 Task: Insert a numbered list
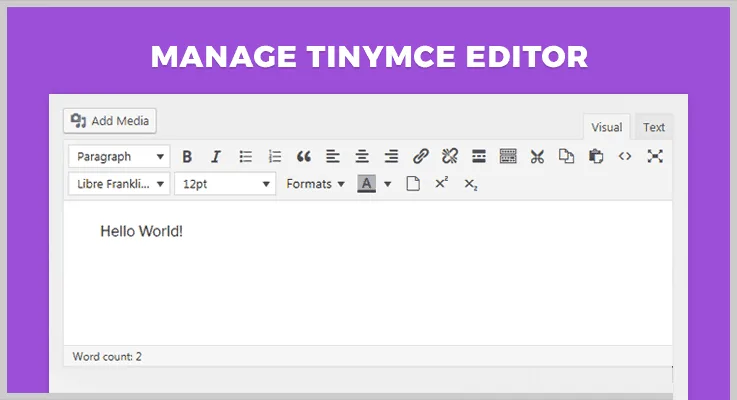coord(274,157)
